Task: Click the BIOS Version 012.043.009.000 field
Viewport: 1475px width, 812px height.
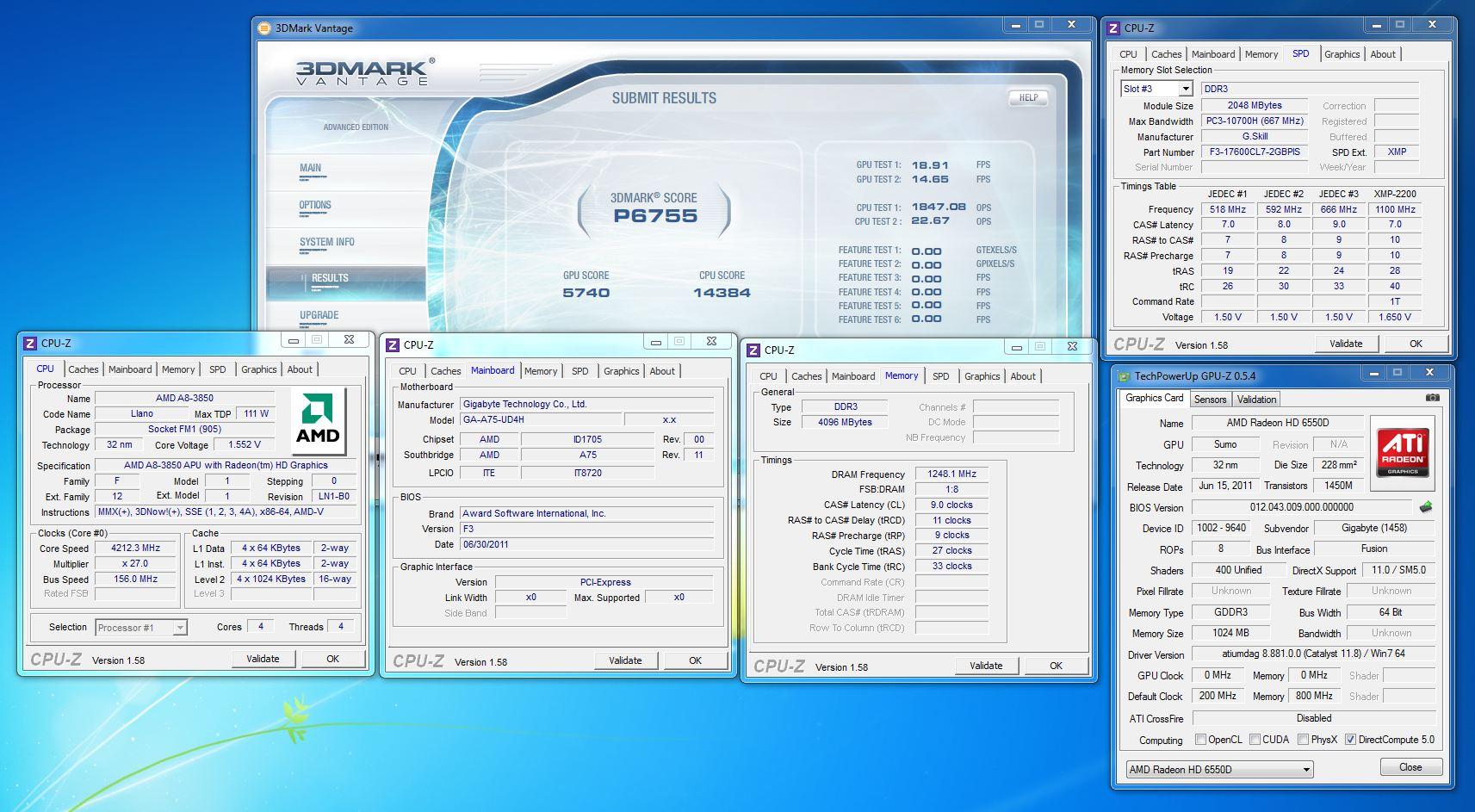Action: click(1301, 507)
